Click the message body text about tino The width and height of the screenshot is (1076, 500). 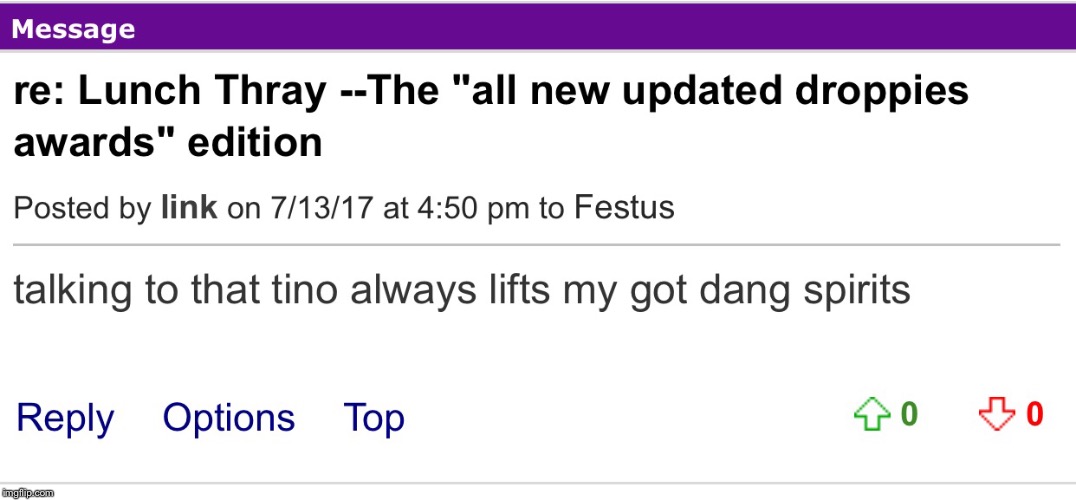click(x=461, y=290)
